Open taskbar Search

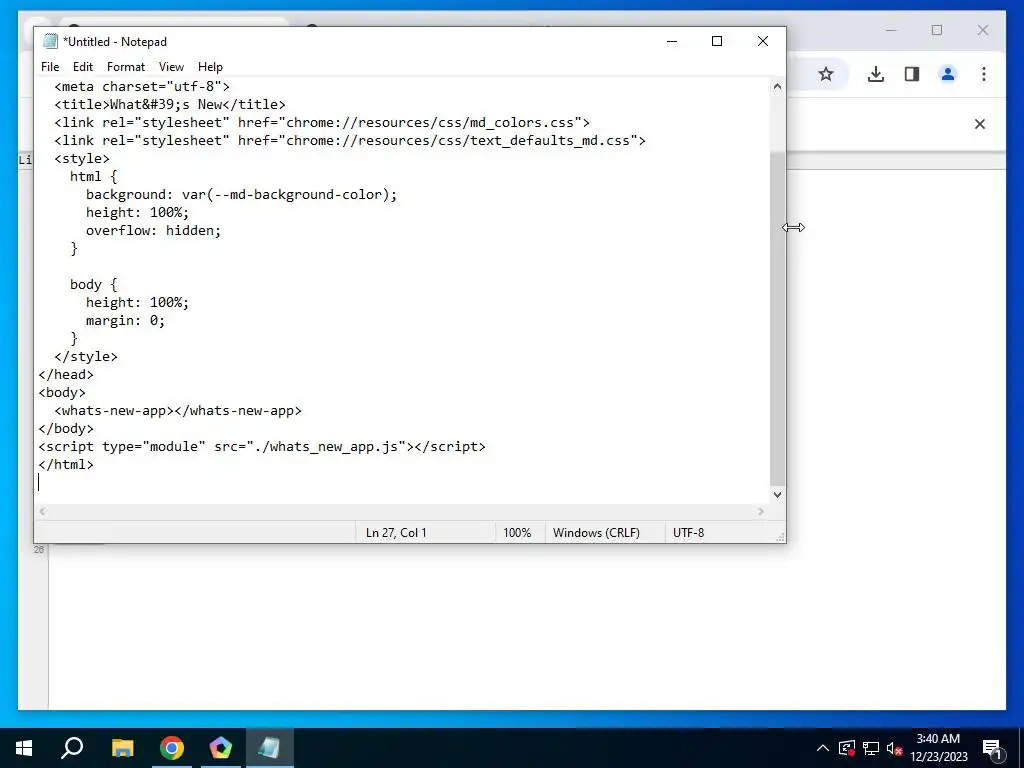[72, 748]
